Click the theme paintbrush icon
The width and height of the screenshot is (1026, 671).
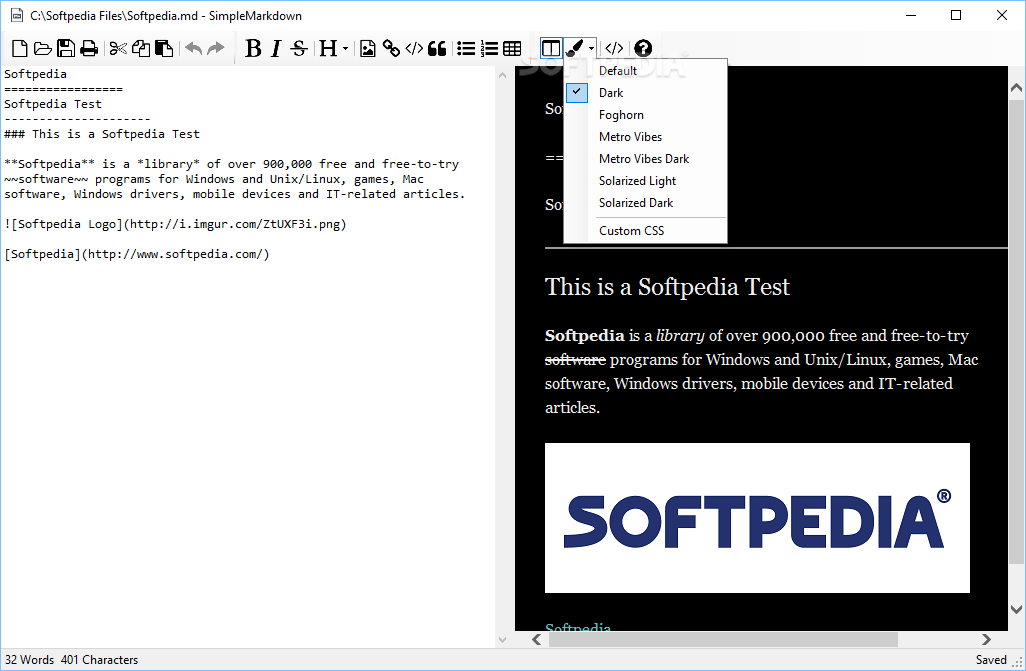574,48
